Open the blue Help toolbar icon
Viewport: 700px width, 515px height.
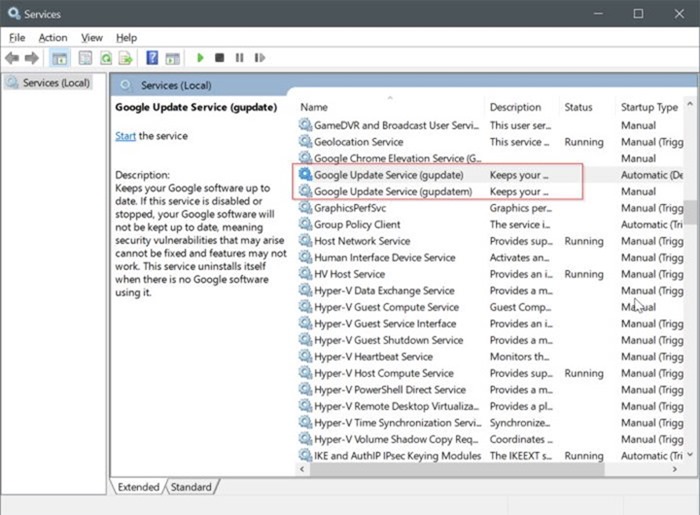tap(152, 58)
